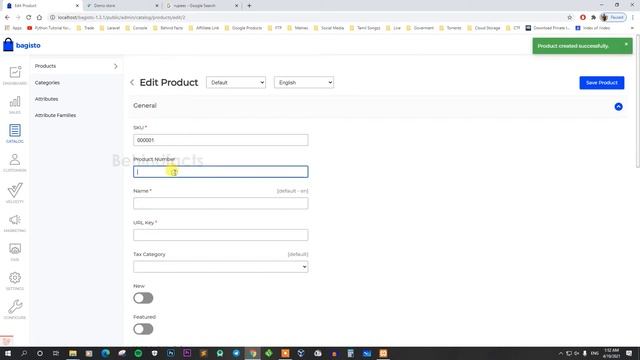The image size is (640, 360).
Task: Click the URL Key input field
Action: click(x=220, y=235)
